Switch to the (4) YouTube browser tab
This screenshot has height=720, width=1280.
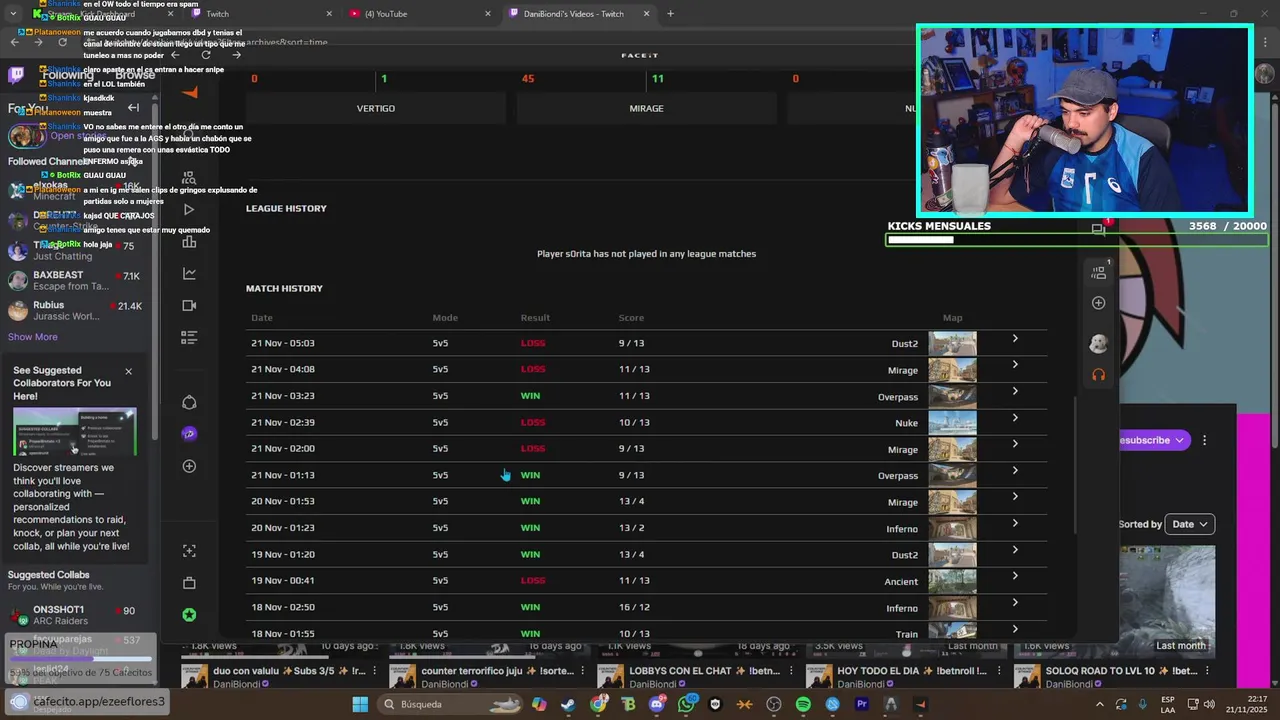[x=420, y=14]
